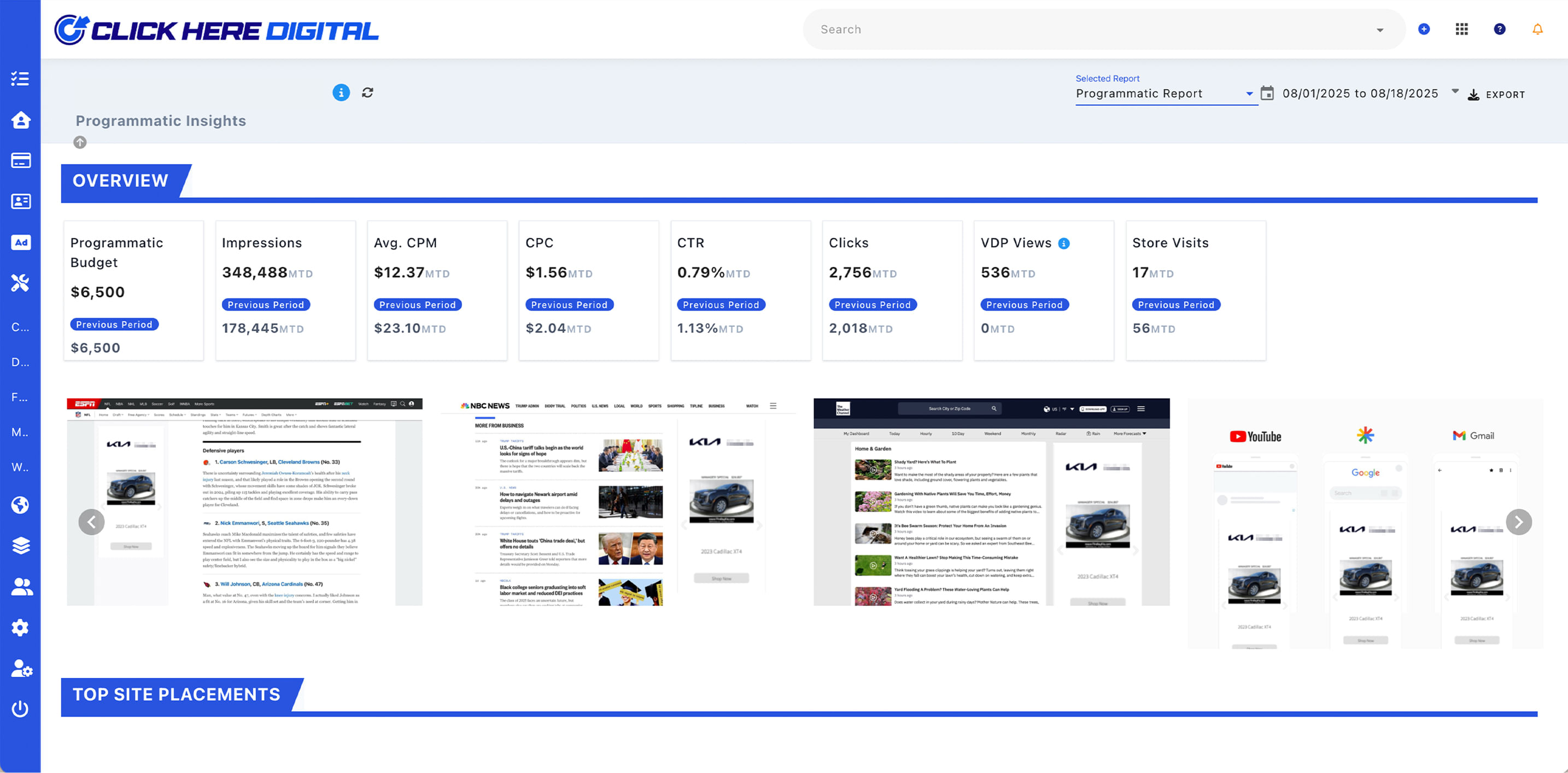Click the carousel previous arrow

(x=91, y=522)
